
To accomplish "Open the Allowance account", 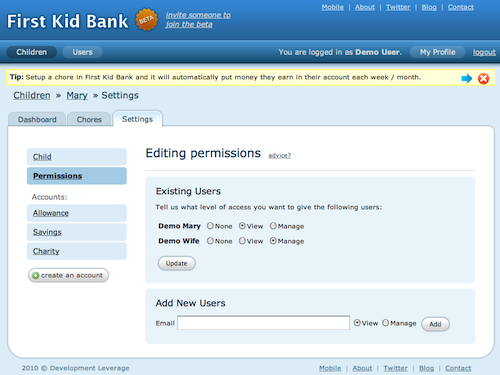I will click(77, 213).
